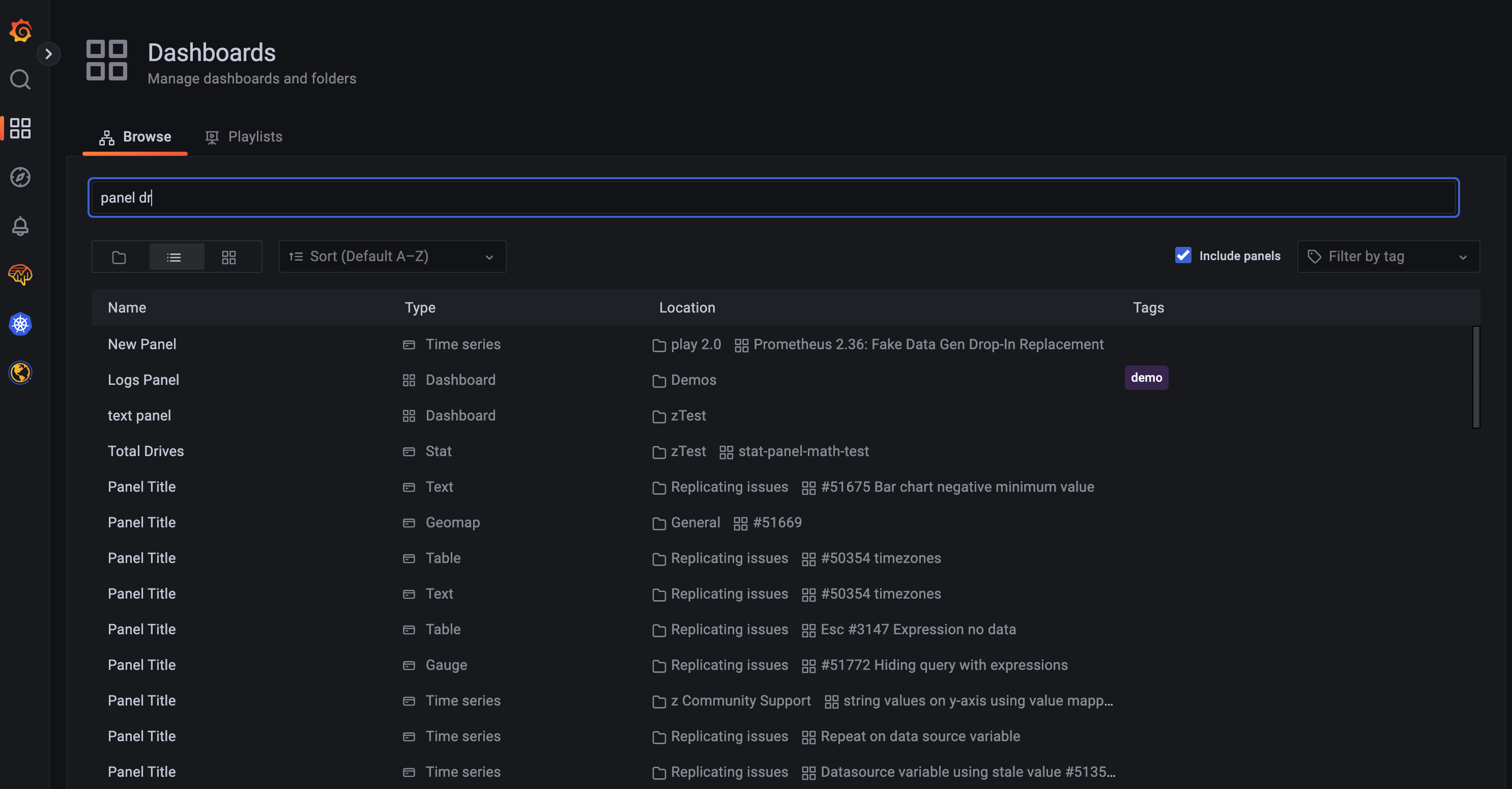Switch to folder view layout
The width and height of the screenshot is (1512, 789).
[119, 258]
